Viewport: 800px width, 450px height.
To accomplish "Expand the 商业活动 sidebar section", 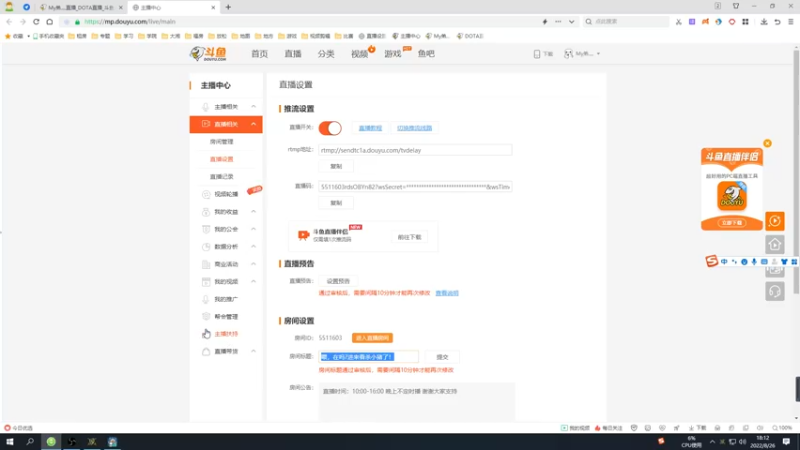I will [254, 264].
